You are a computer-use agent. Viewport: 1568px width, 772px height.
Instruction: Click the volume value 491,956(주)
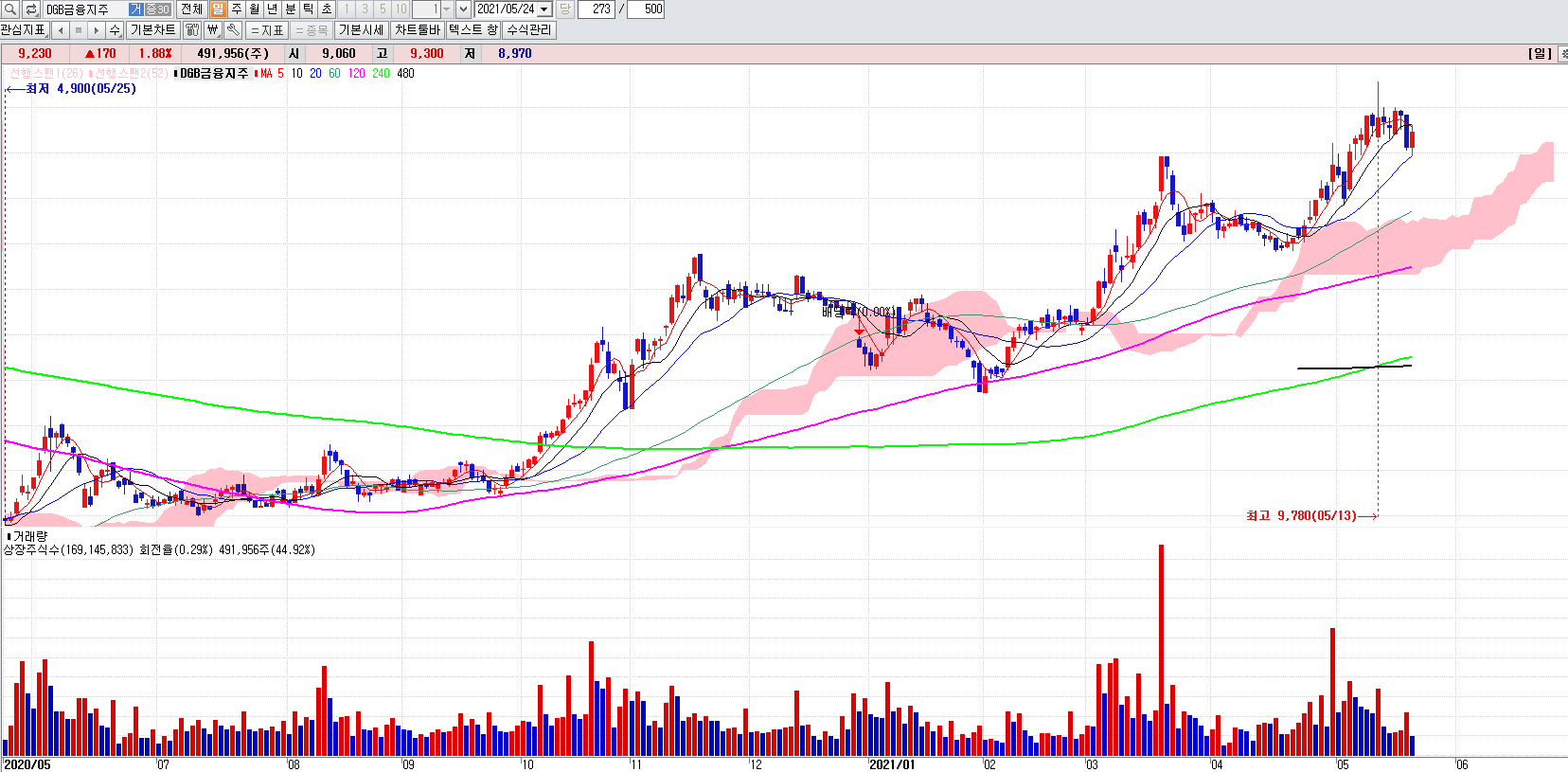[x=233, y=54]
